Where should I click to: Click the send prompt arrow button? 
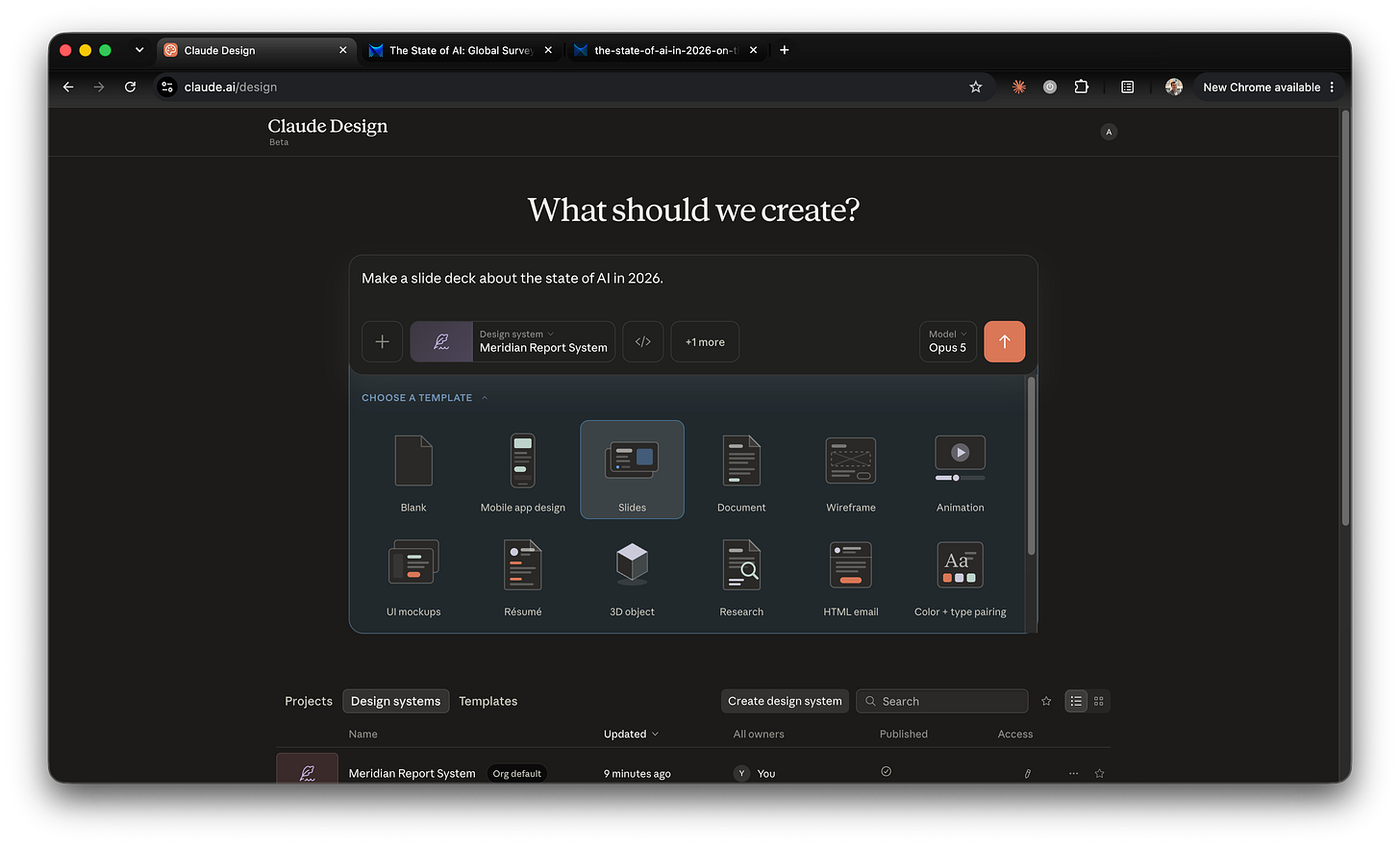coord(1004,341)
